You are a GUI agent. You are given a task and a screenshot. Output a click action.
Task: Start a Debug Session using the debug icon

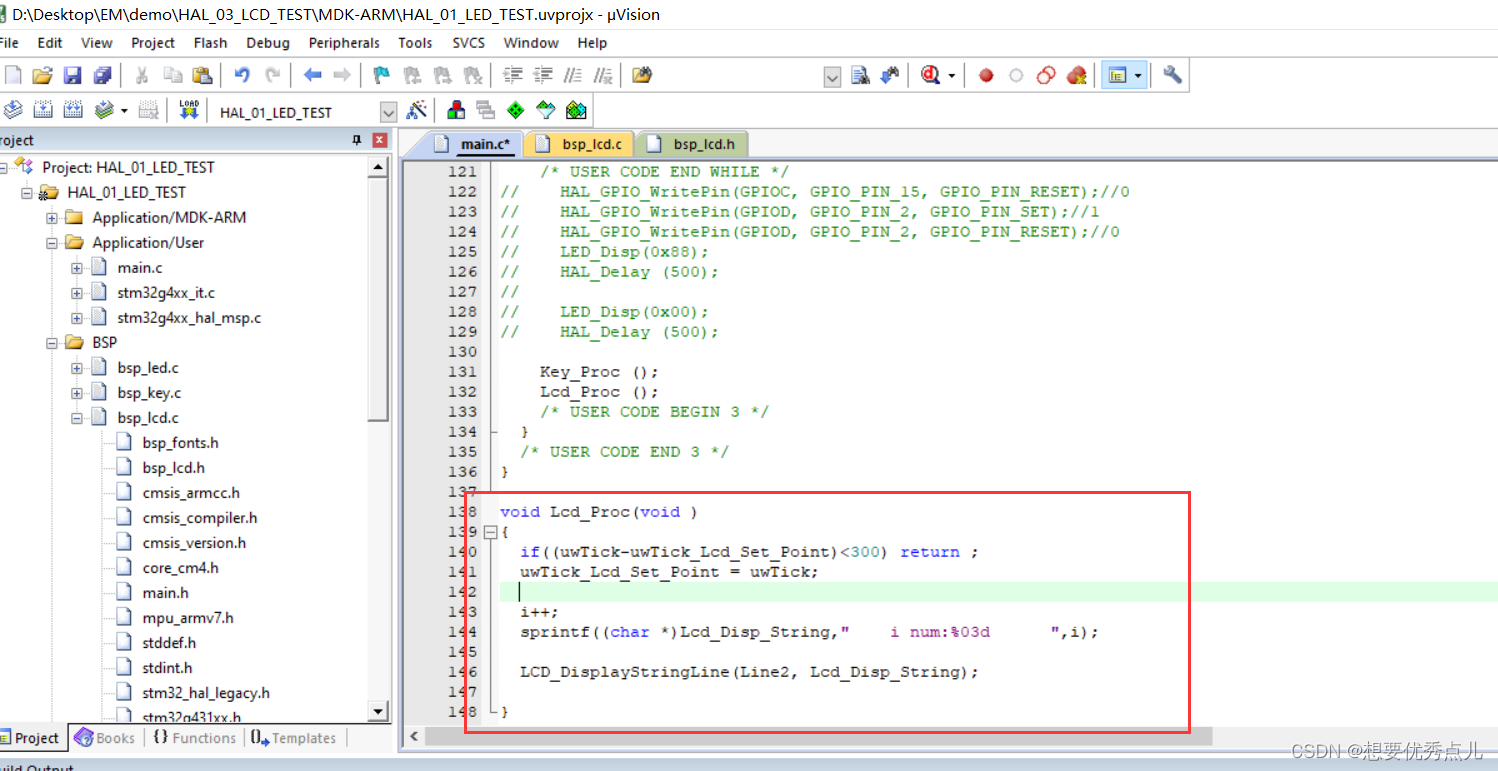[x=931, y=75]
